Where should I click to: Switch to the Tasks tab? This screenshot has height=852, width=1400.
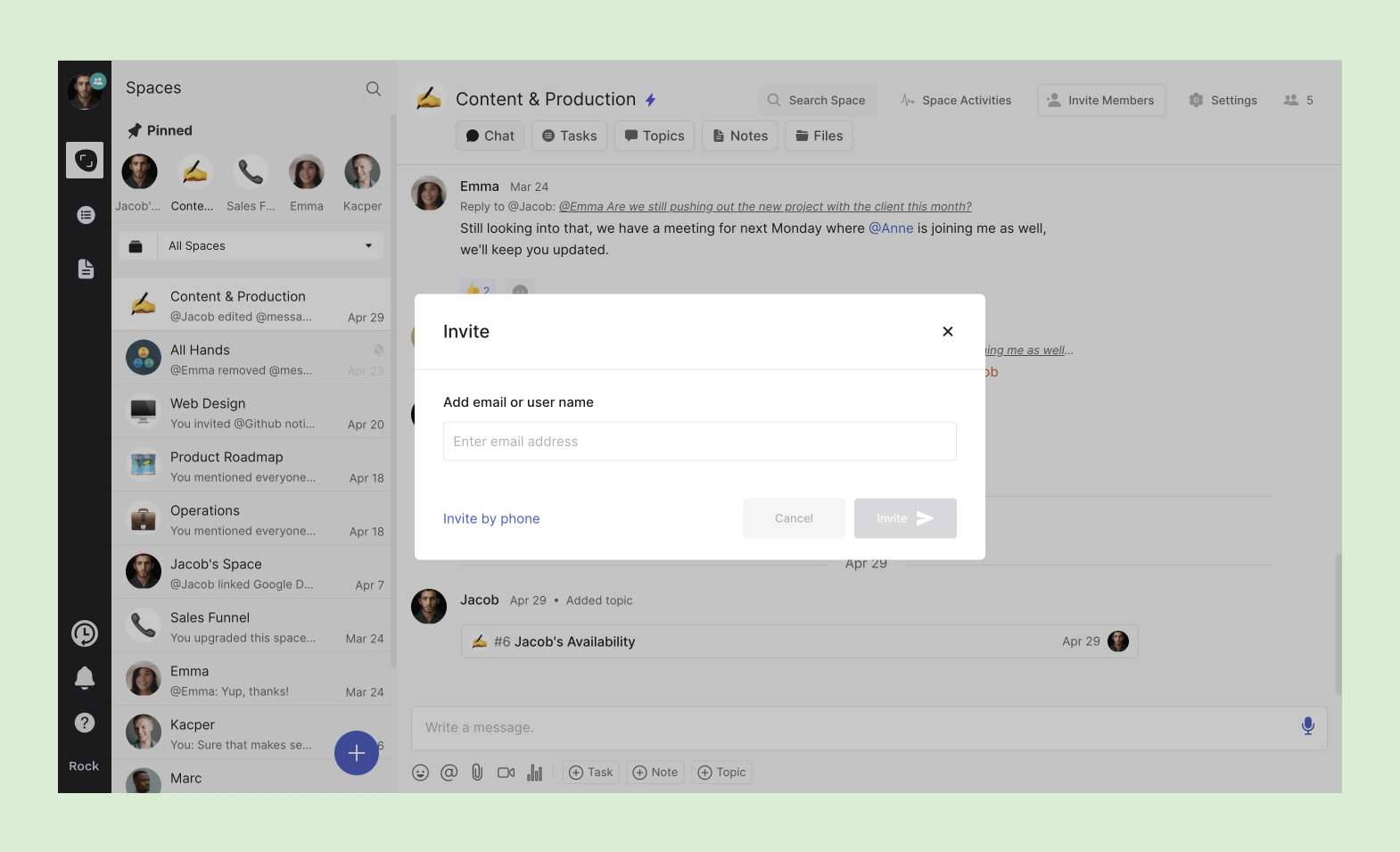pyautogui.click(x=569, y=136)
